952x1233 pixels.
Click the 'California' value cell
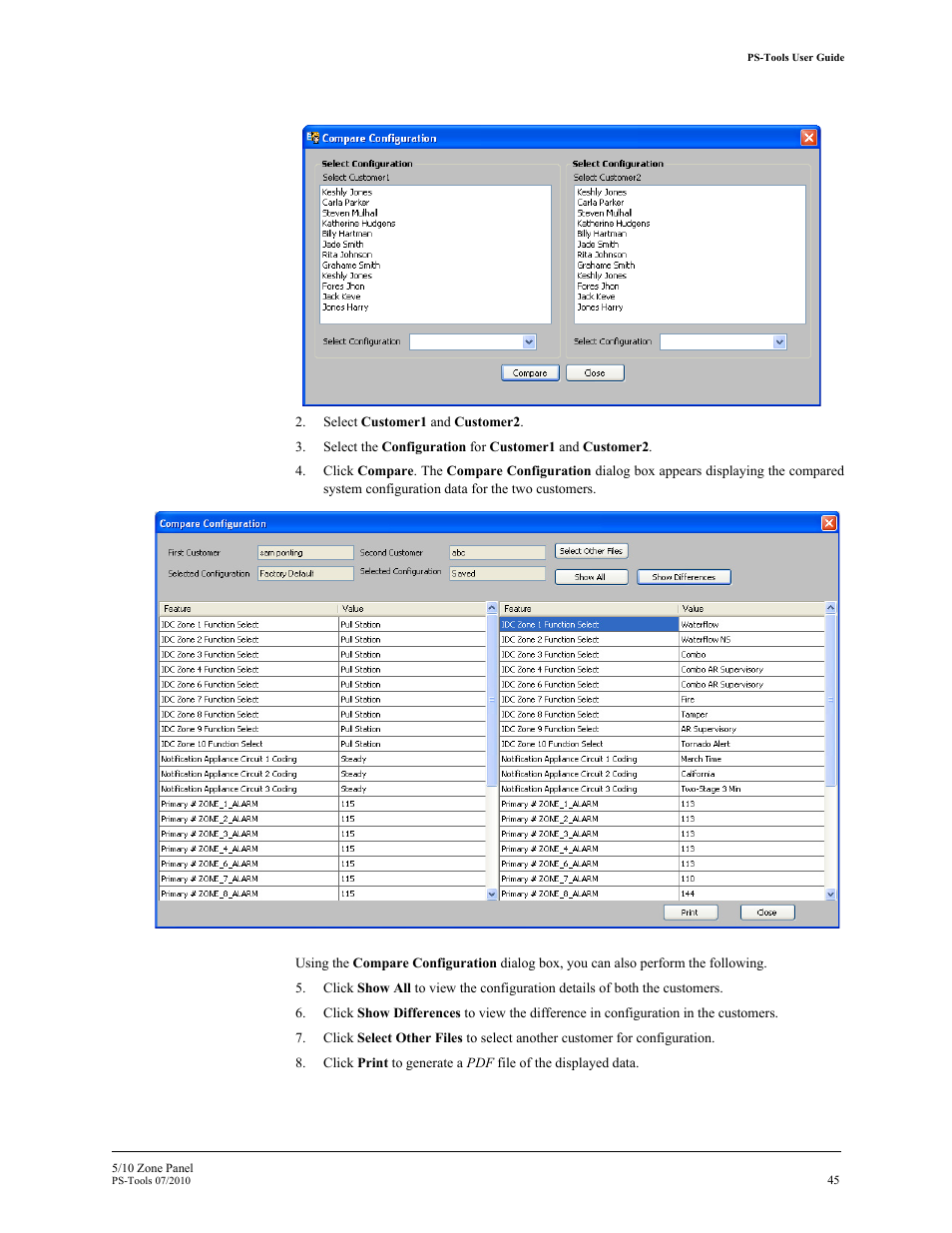(751, 774)
